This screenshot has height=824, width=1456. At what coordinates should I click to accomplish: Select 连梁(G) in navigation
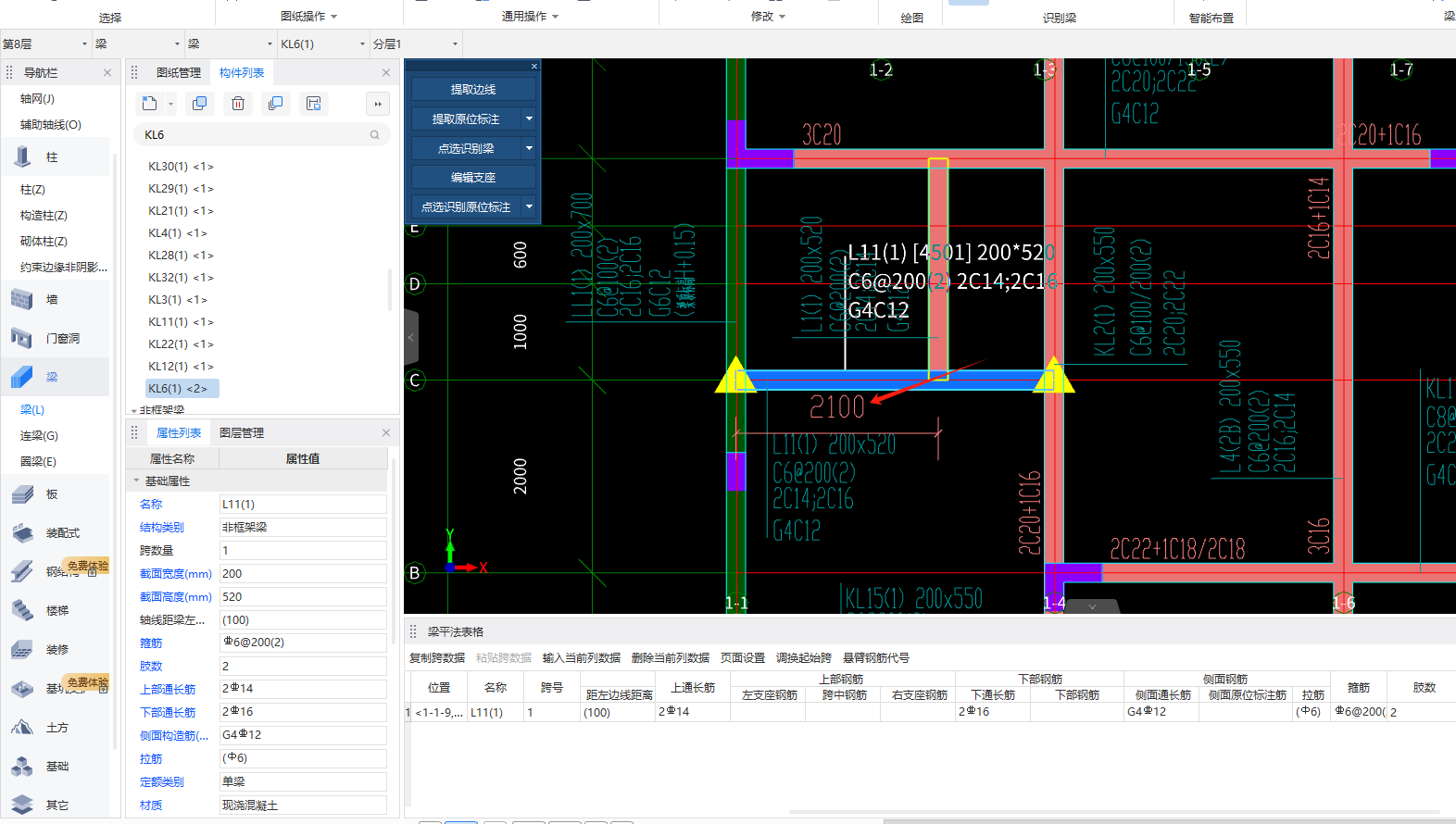click(39, 435)
